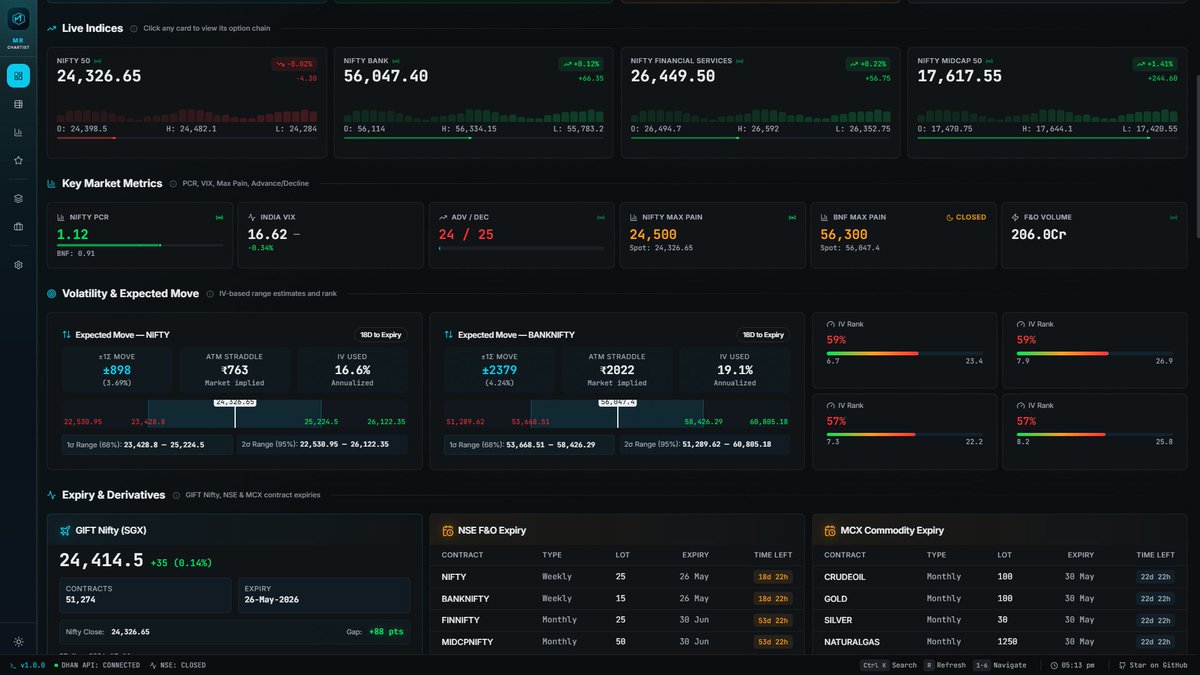Image resolution: width=1200 pixels, height=675 pixels.
Task: Click the 1-6 Navigate hint
Action: tap(1000, 665)
